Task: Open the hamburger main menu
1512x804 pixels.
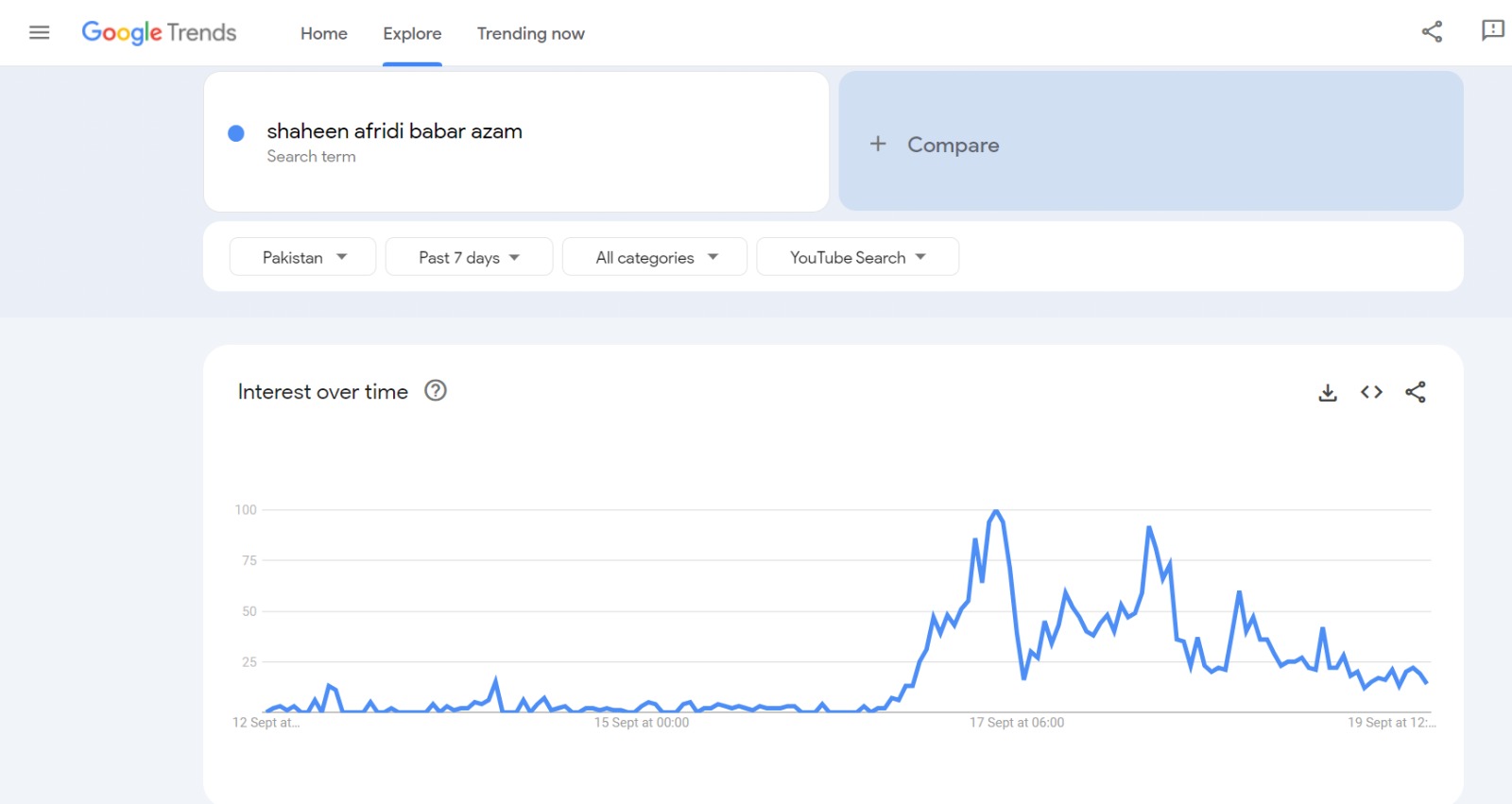Action: click(39, 33)
